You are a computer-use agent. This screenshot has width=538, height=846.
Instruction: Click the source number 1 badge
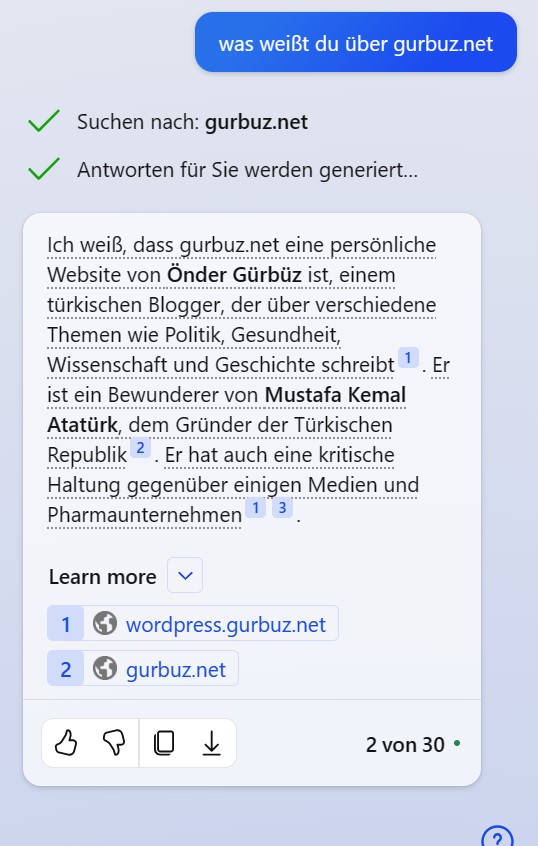pyautogui.click(x=65, y=623)
